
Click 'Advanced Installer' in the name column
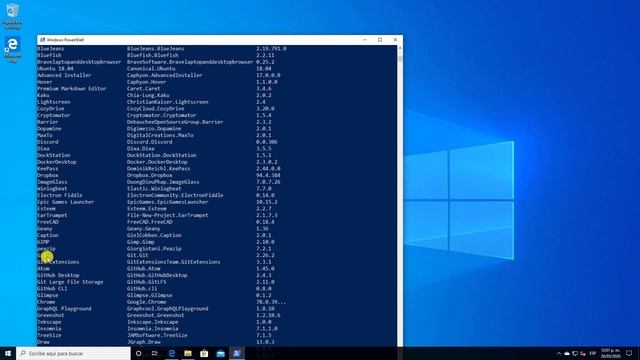(x=64, y=75)
